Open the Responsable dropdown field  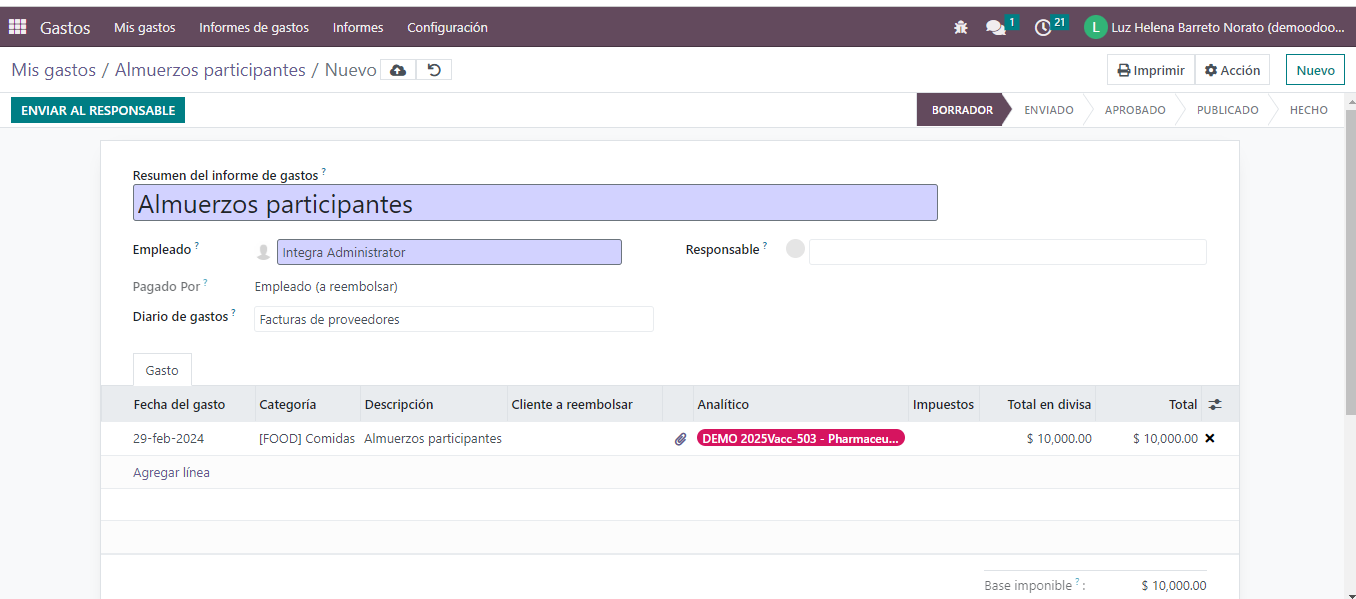1007,252
